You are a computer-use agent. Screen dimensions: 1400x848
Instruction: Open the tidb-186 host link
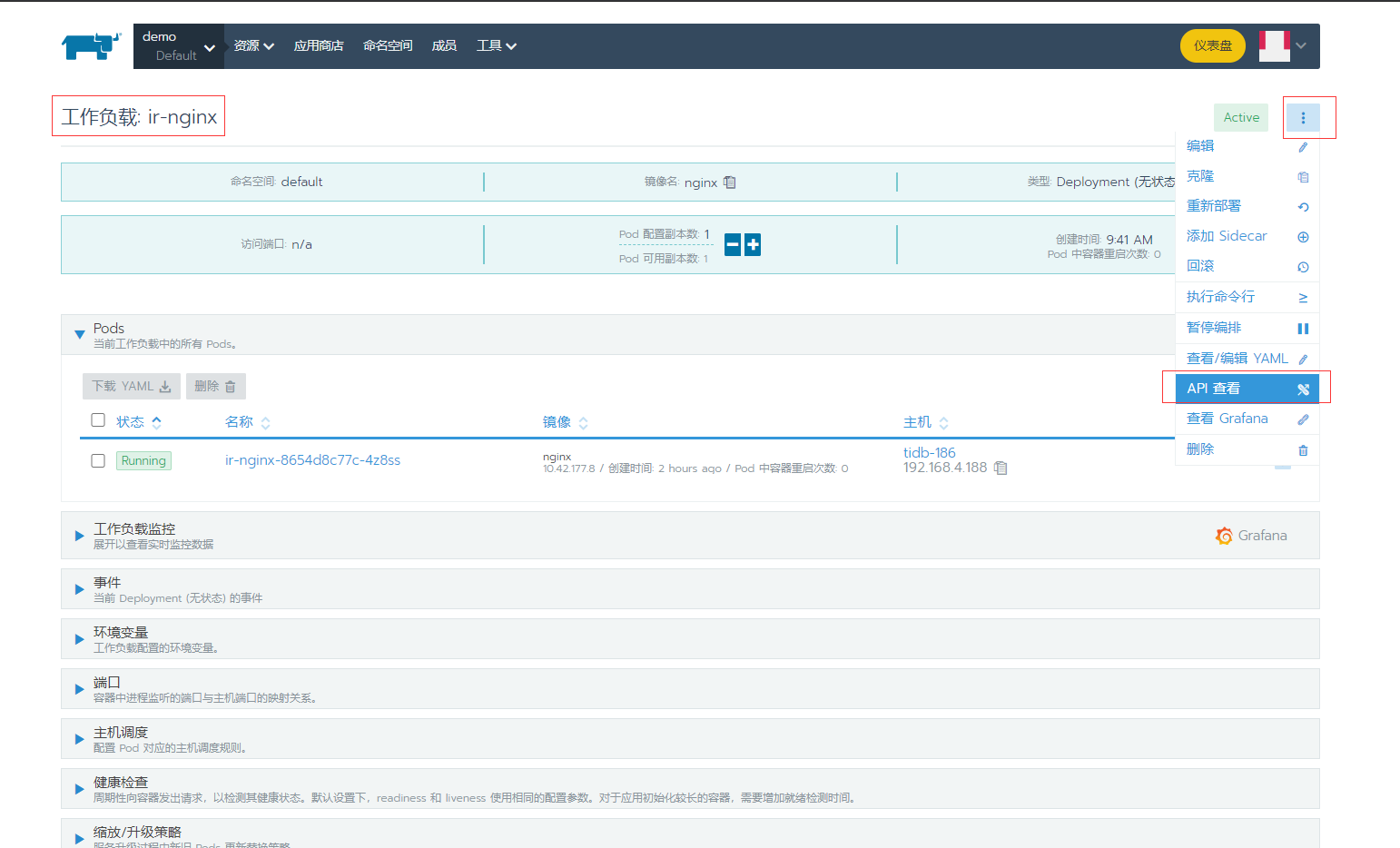coord(930,452)
